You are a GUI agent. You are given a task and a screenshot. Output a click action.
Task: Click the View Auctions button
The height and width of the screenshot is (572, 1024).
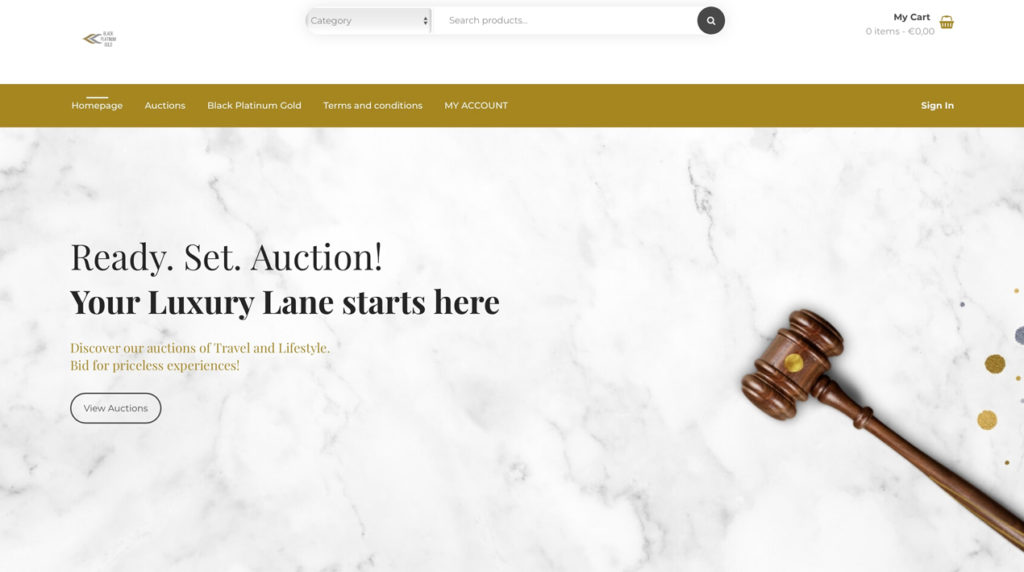[116, 408]
